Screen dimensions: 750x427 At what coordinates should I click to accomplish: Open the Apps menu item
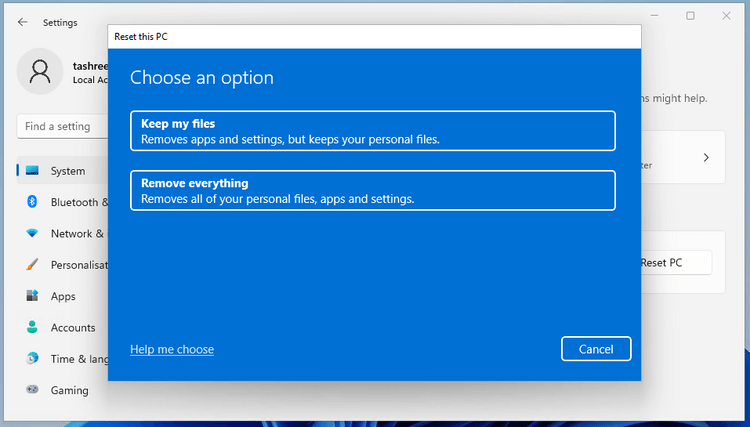click(x=63, y=296)
